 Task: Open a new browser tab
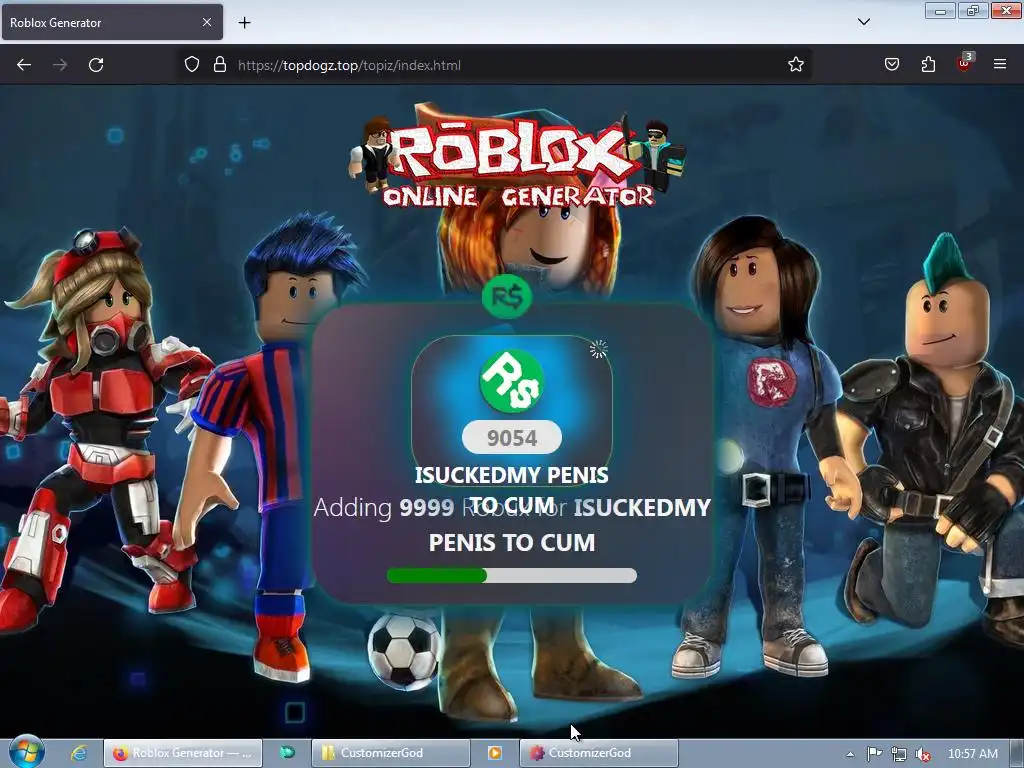tap(244, 23)
